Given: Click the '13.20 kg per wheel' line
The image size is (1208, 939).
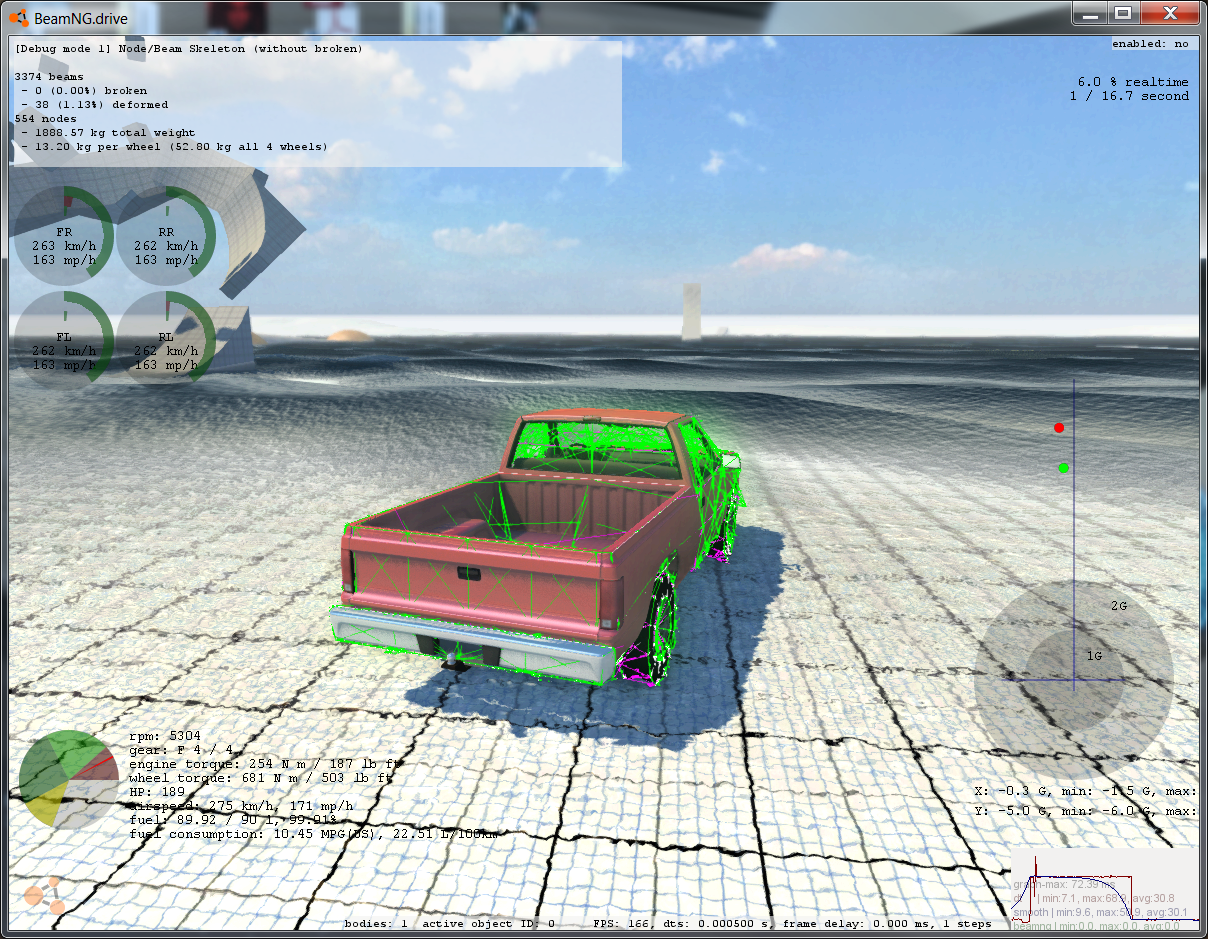Looking at the screenshot, I should pos(174,147).
